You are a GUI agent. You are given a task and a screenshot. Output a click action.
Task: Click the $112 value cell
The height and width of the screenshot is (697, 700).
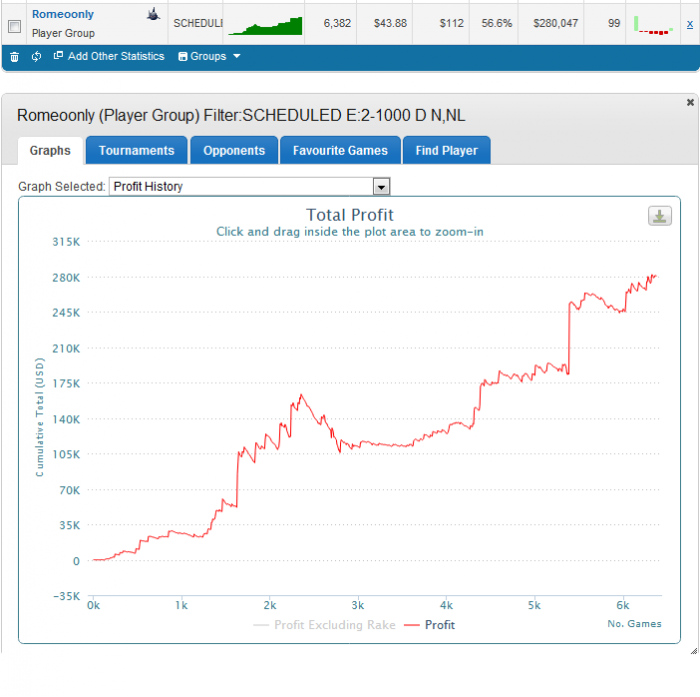pos(451,23)
